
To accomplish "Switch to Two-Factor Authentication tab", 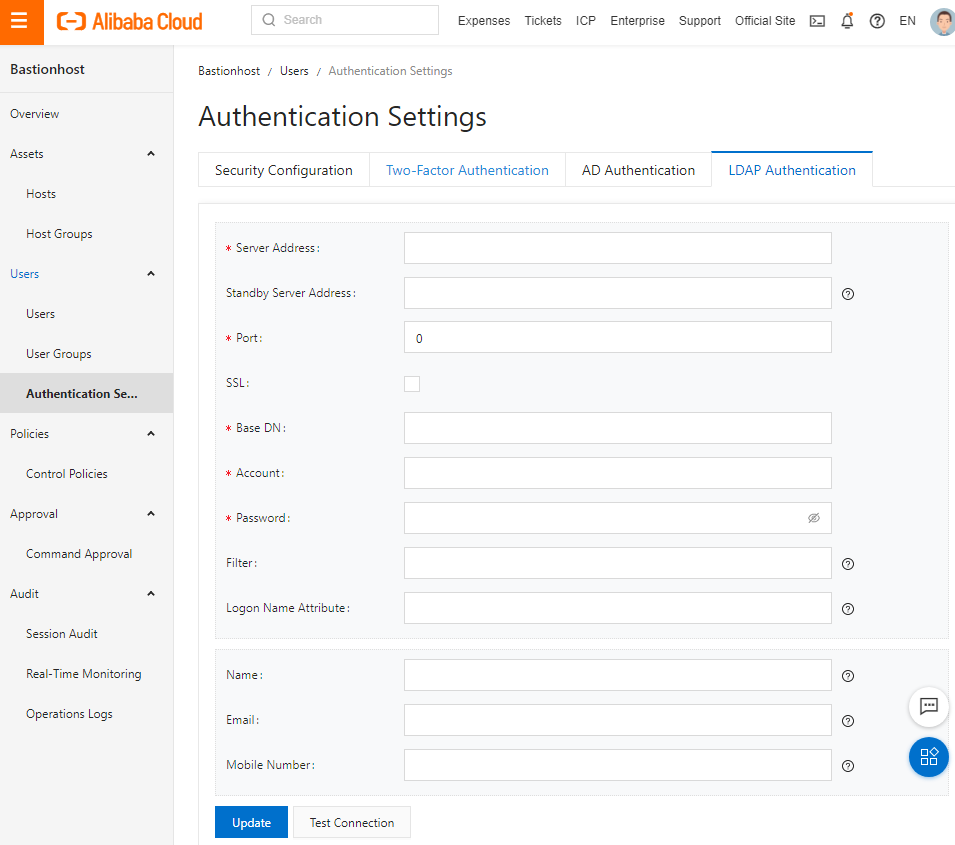I will [467, 170].
